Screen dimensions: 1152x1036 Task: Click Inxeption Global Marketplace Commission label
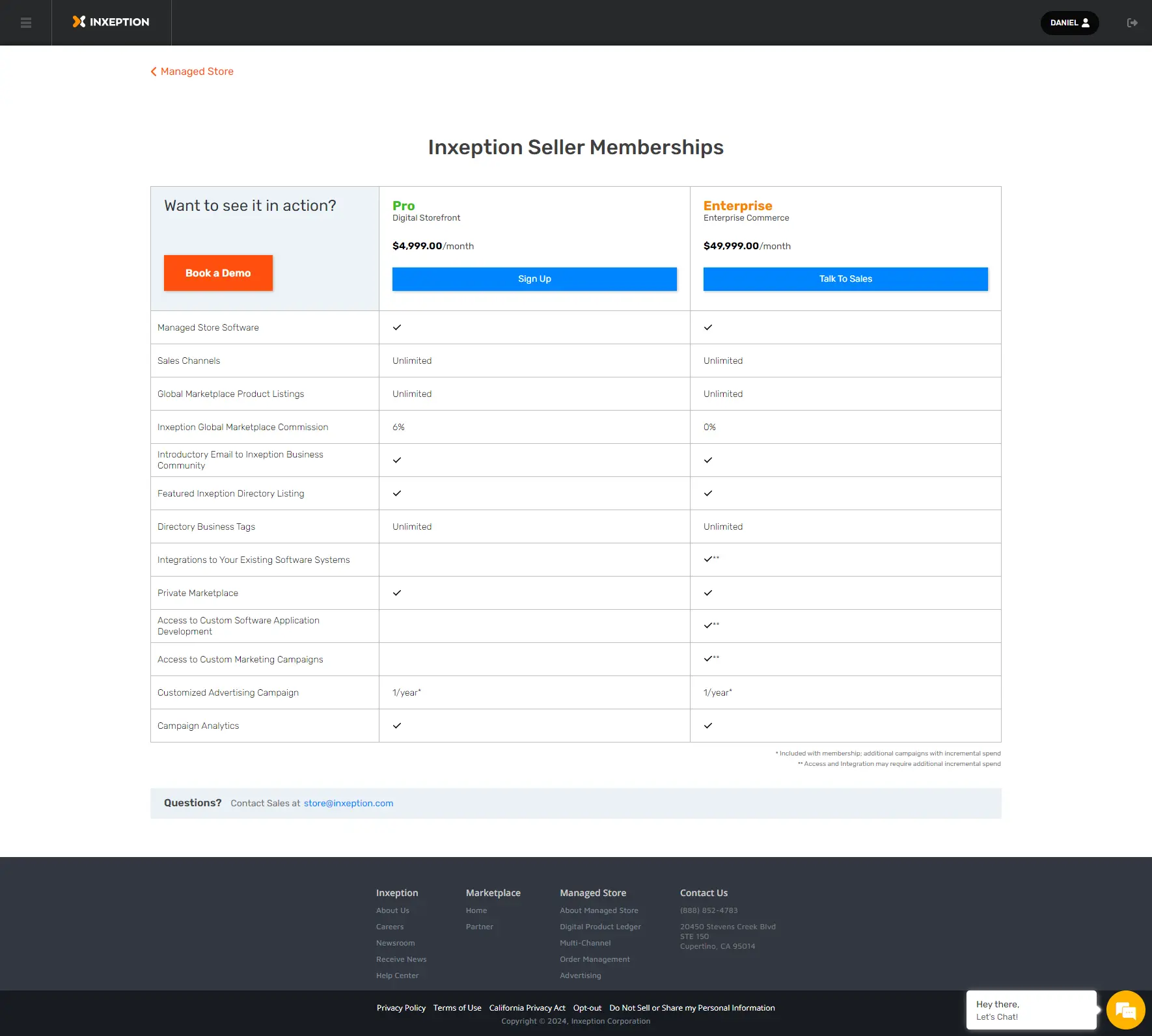click(x=243, y=428)
